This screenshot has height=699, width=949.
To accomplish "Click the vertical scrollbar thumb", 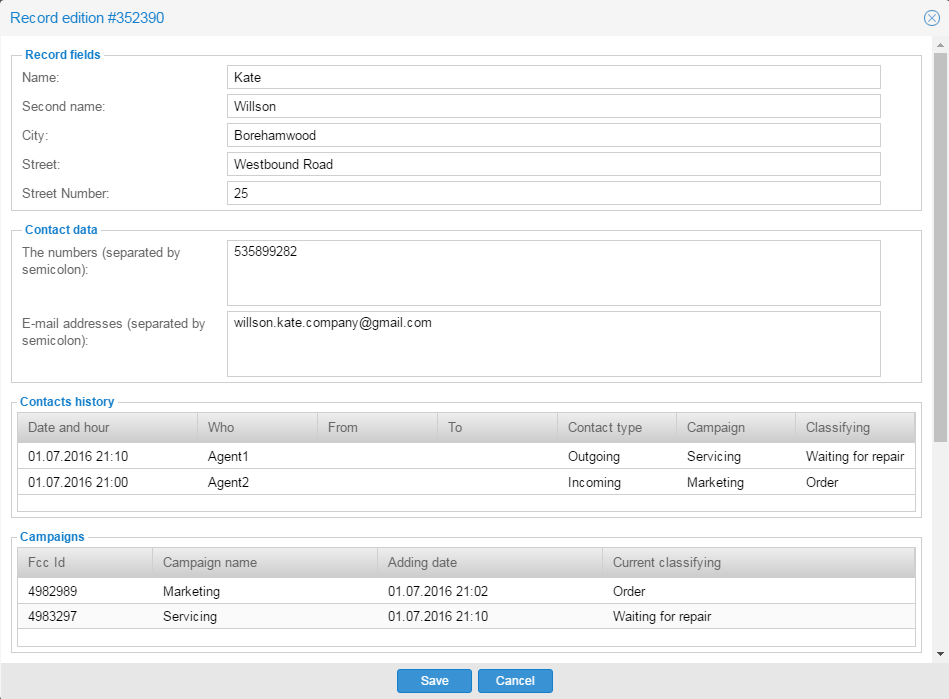I will click(x=940, y=247).
